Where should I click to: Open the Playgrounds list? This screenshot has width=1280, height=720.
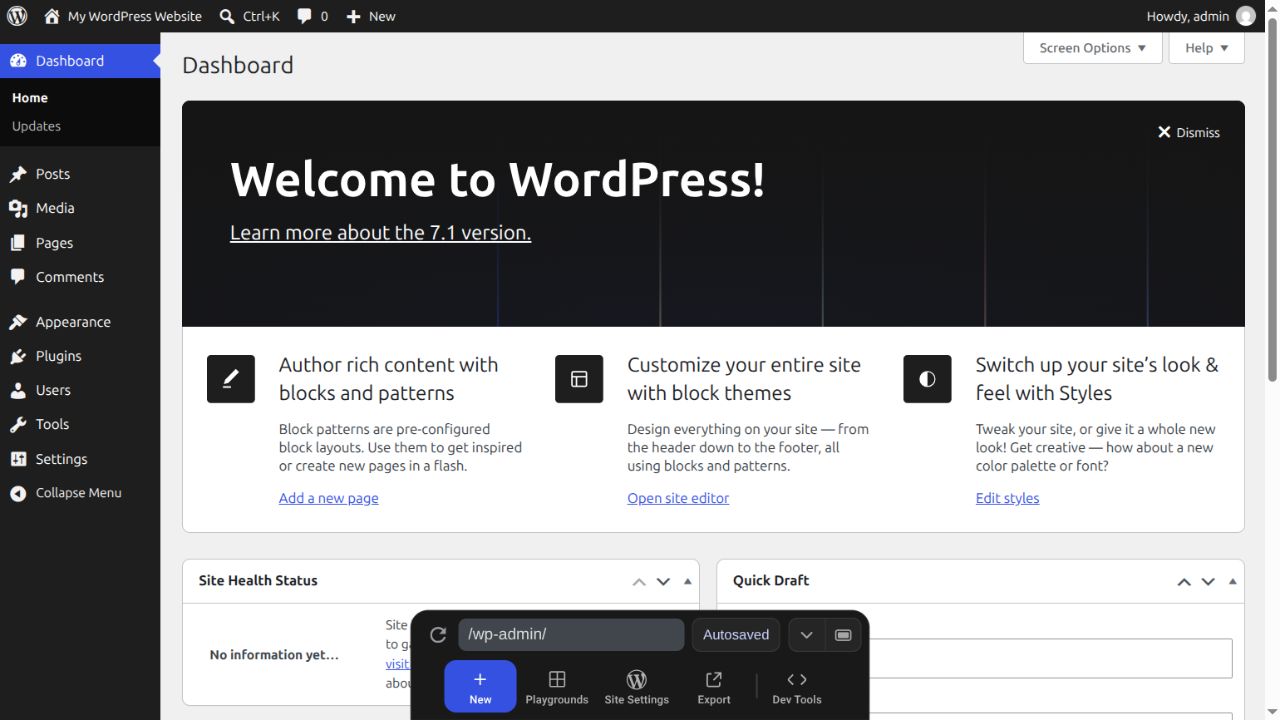point(557,687)
